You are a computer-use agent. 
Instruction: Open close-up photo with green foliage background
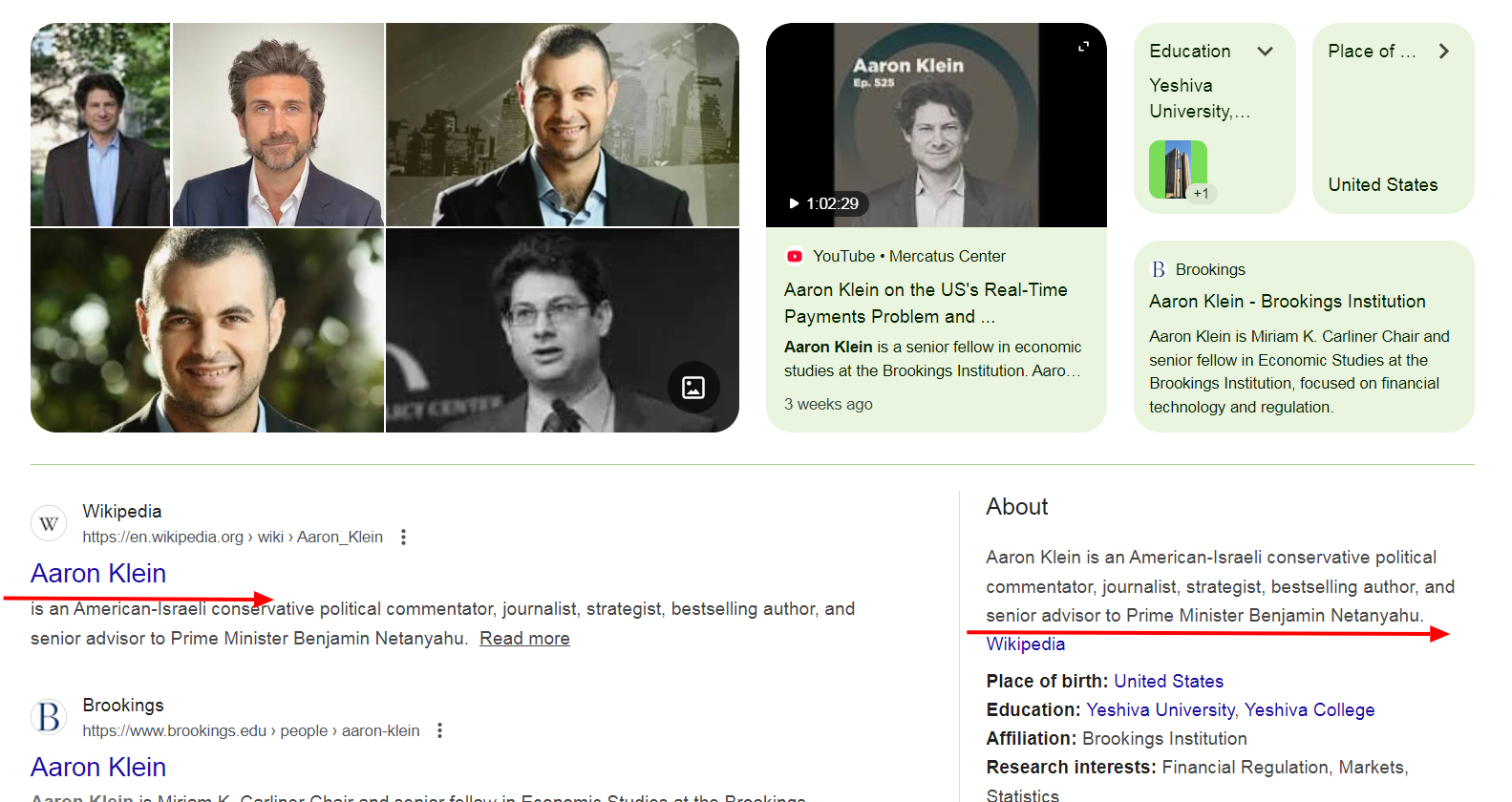(x=207, y=330)
